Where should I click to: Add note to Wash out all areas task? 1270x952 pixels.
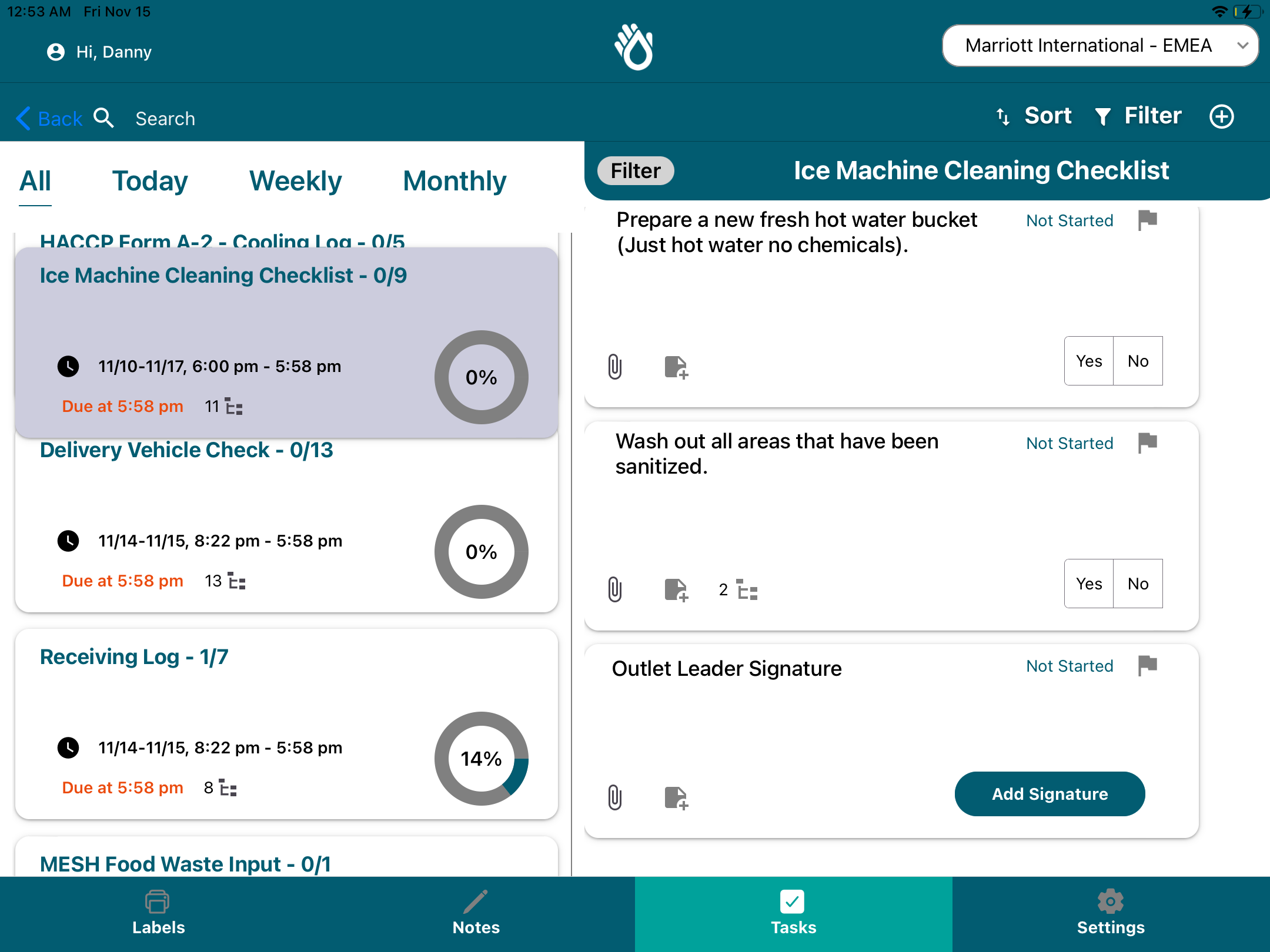(676, 589)
